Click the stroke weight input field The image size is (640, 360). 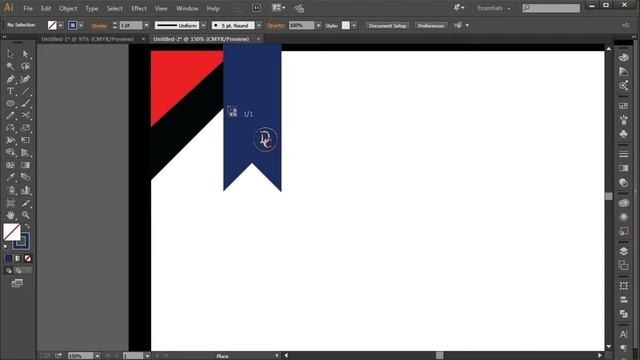[x=131, y=25]
